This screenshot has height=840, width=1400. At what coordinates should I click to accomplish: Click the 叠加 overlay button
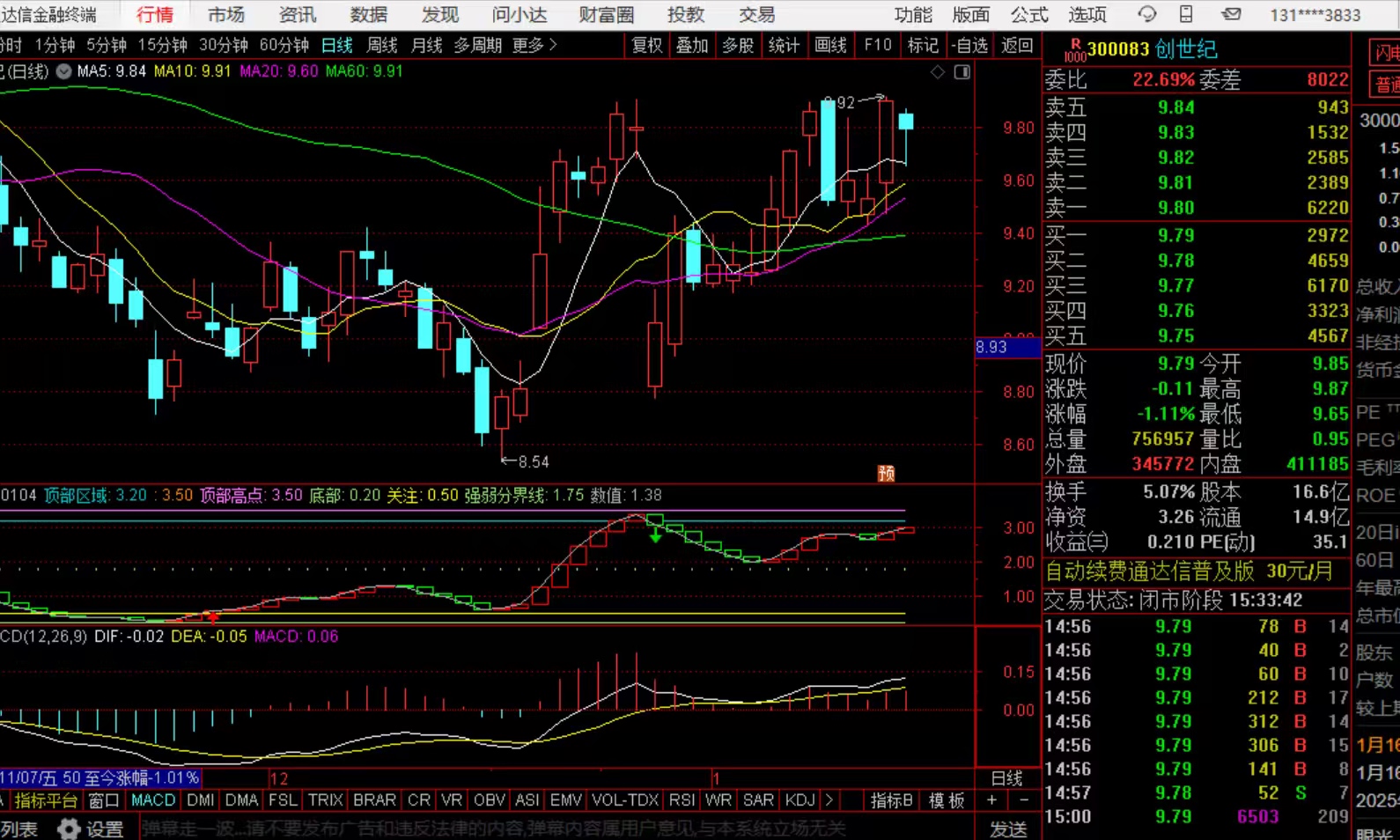[692, 45]
